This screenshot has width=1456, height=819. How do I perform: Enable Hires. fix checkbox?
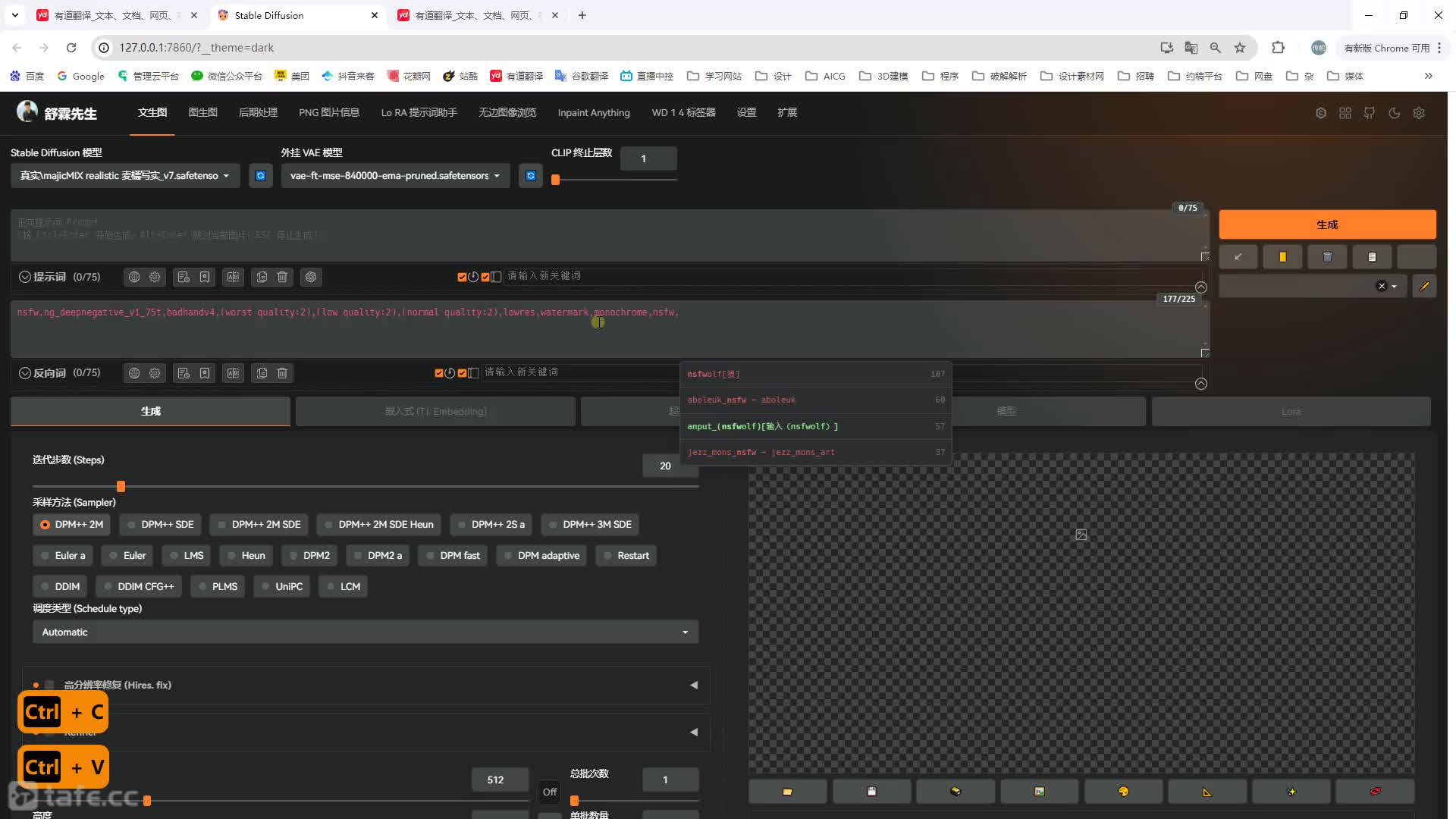click(49, 686)
